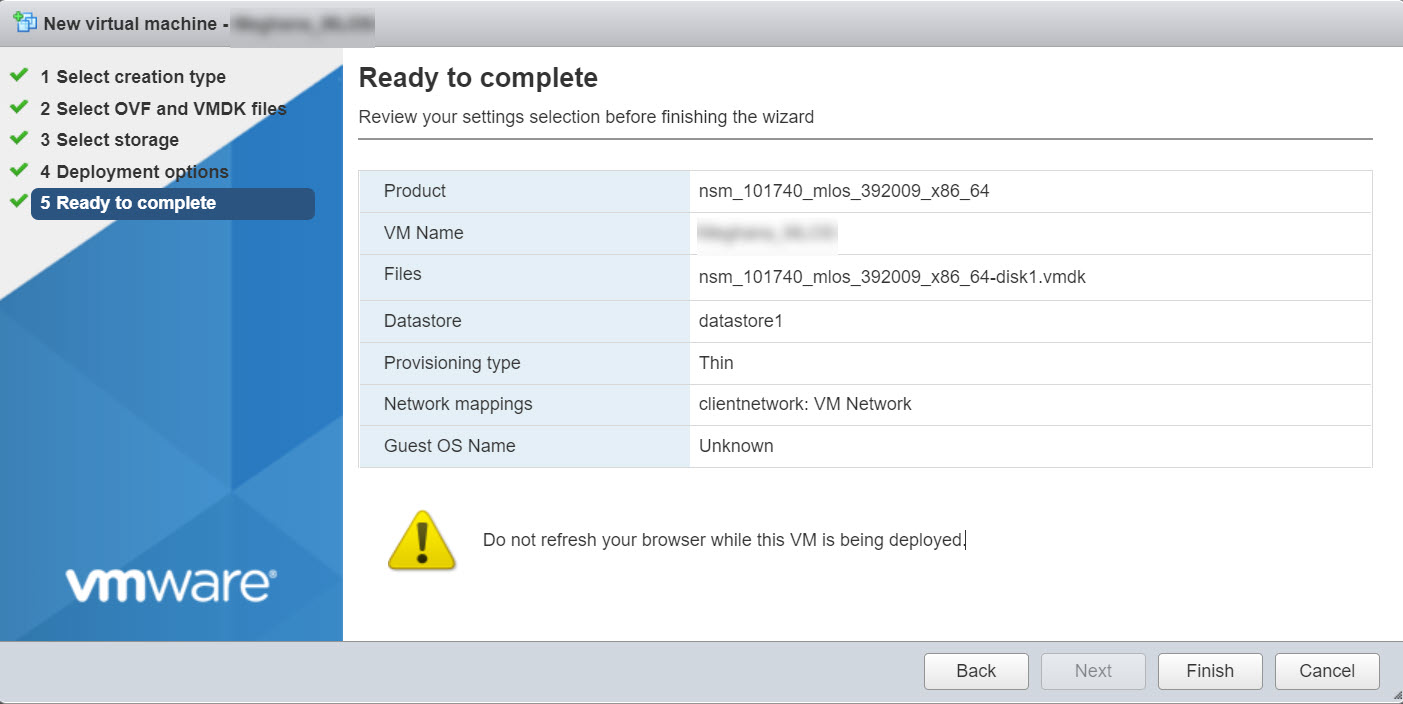
Task: Click the Review your settings selection subtitle
Action: (586, 117)
